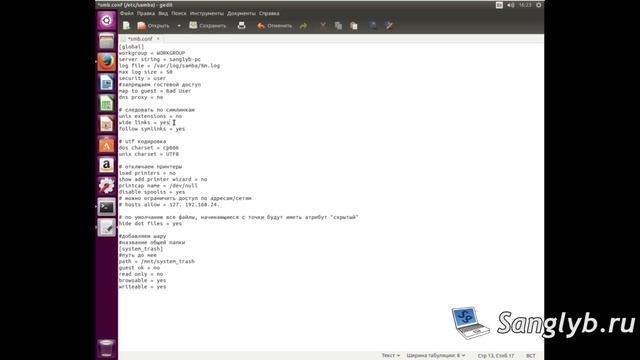Click the line "hide dot files = yes"
This screenshot has height=360, width=640.
coord(151,224)
